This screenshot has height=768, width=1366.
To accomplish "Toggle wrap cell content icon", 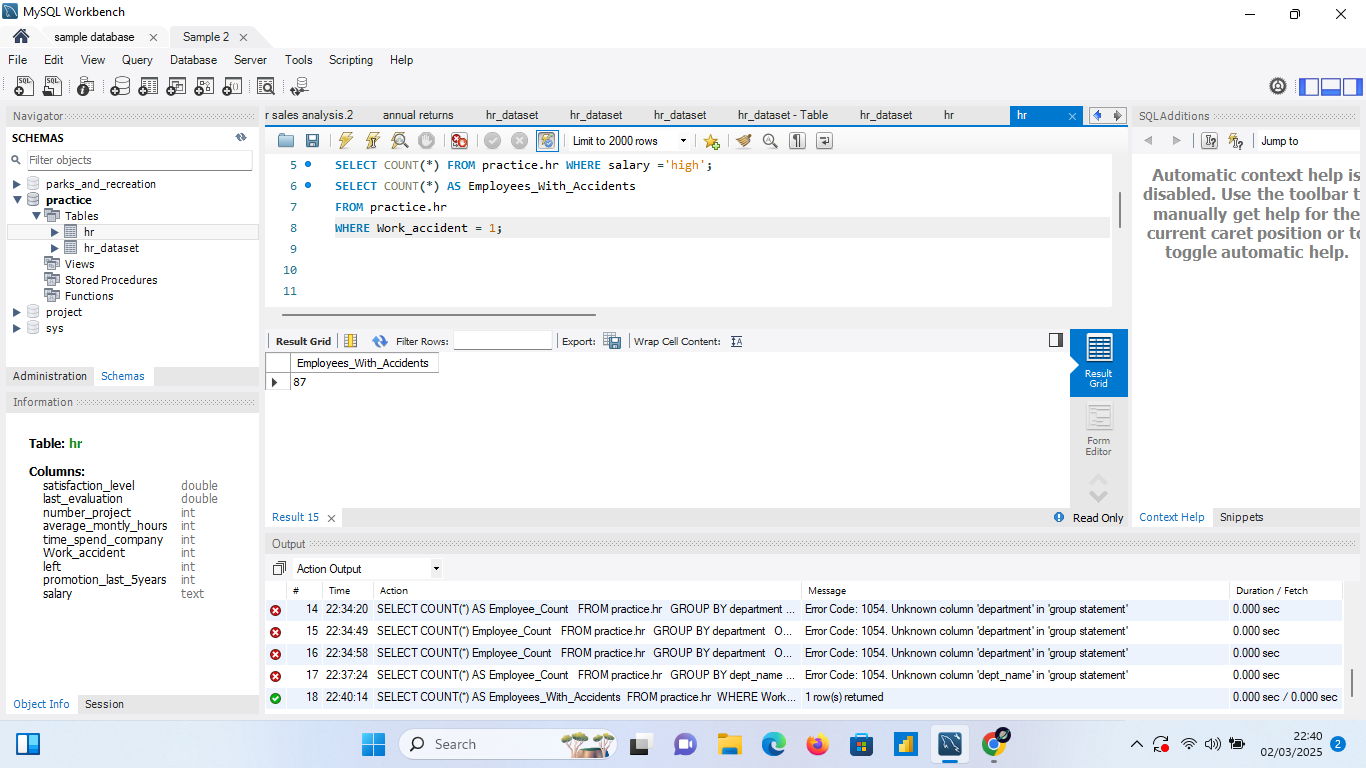I will coord(737,341).
